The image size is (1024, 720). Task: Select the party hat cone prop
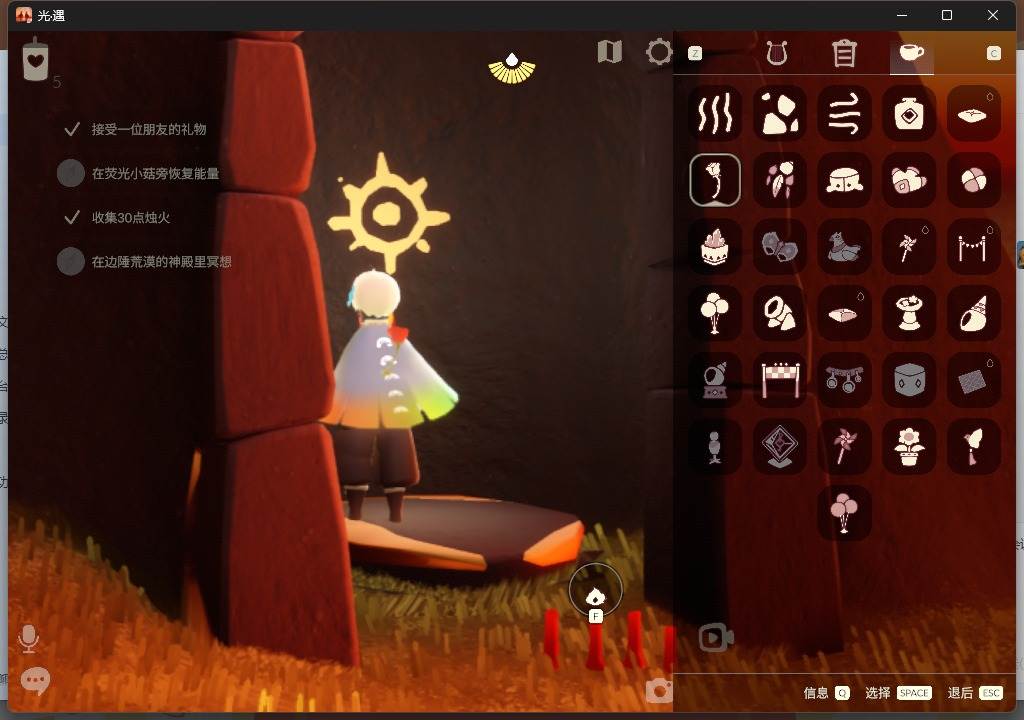[x=973, y=314]
